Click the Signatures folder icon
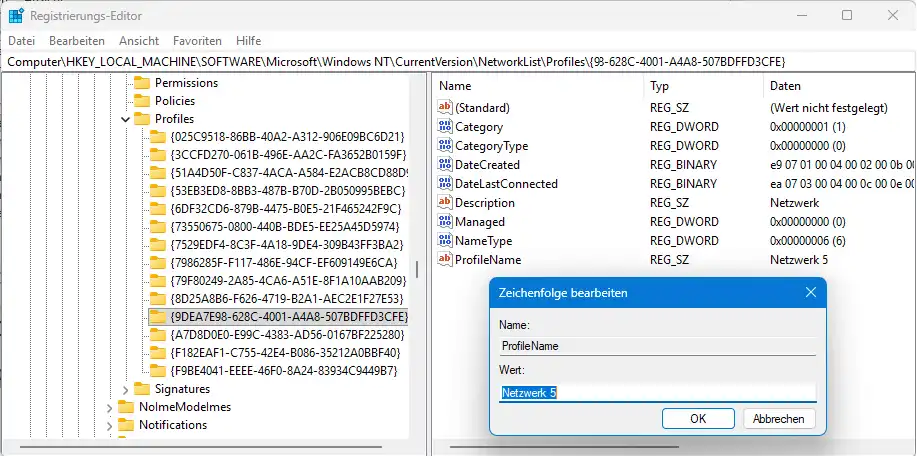The image size is (917, 456). (x=142, y=389)
